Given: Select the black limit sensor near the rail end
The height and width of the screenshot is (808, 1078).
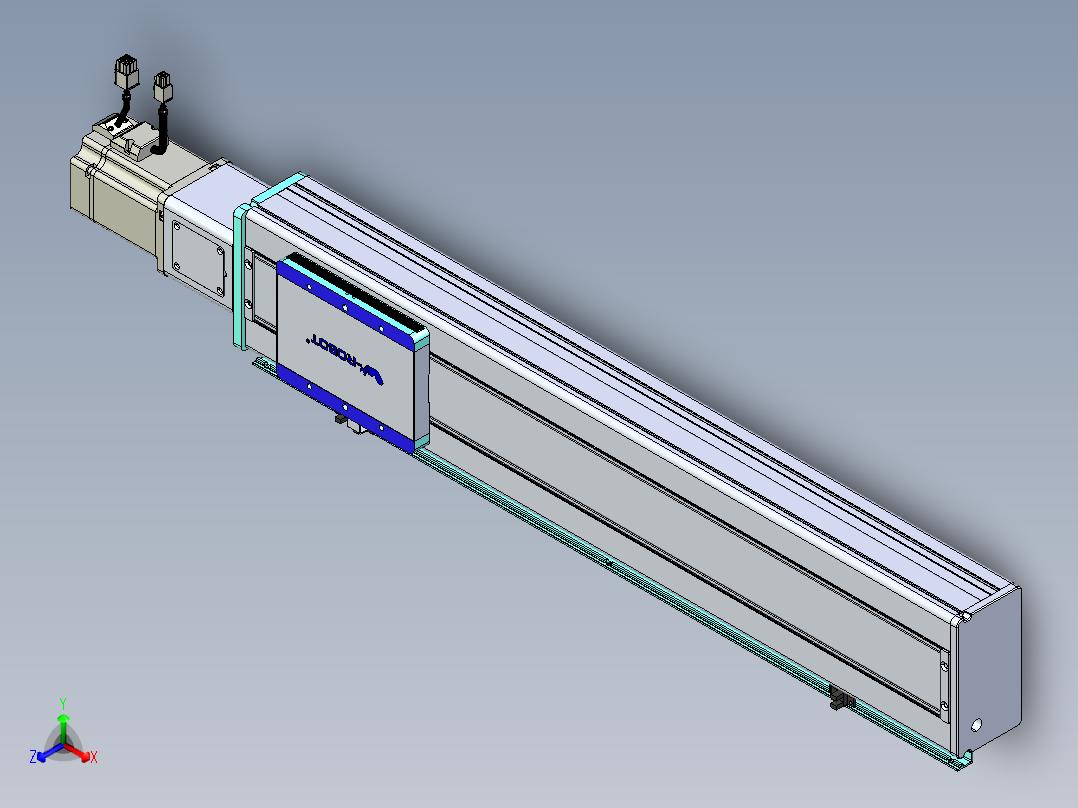Looking at the screenshot, I should point(842,698).
